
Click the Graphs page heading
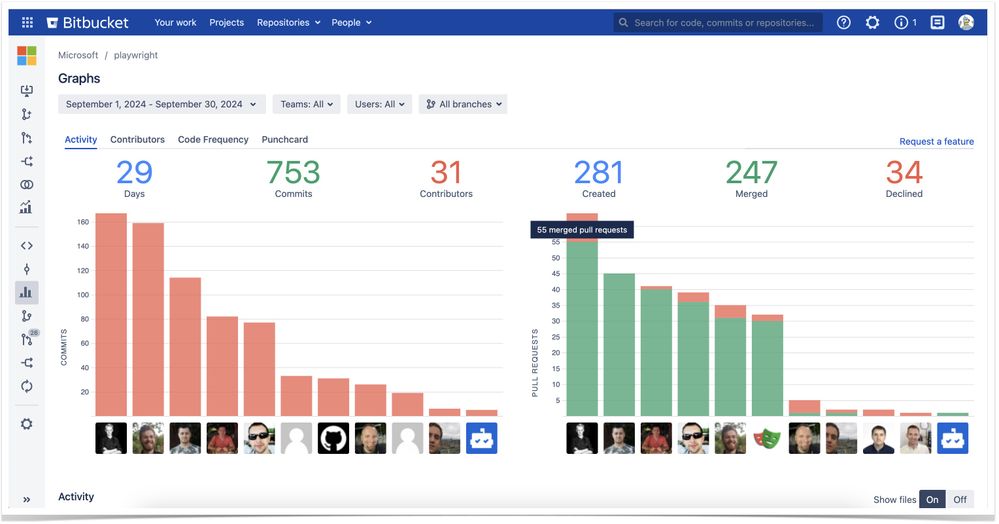point(79,78)
